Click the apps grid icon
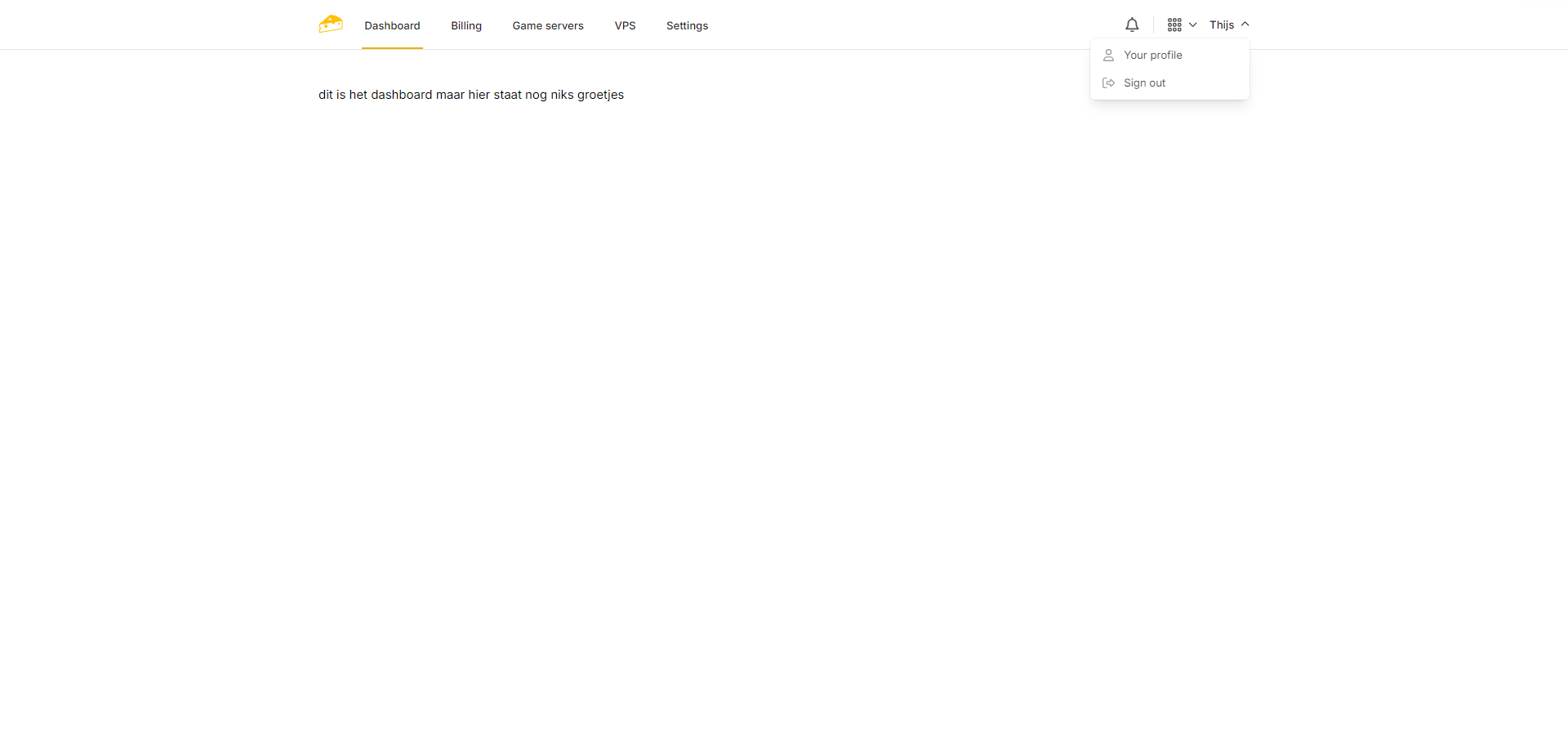 pyautogui.click(x=1174, y=25)
